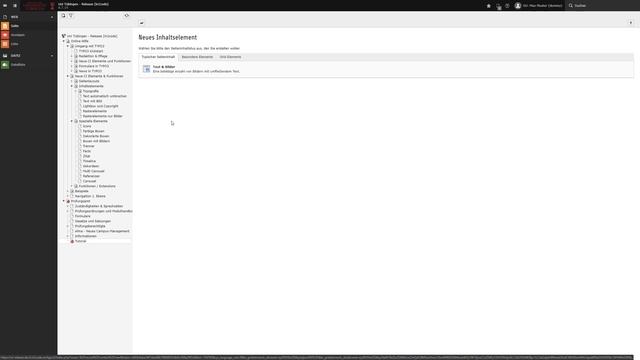This screenshot has width=640, height=360.
Task: Open alma - Neues Campus Management page
Action: (x=102, y=231)
